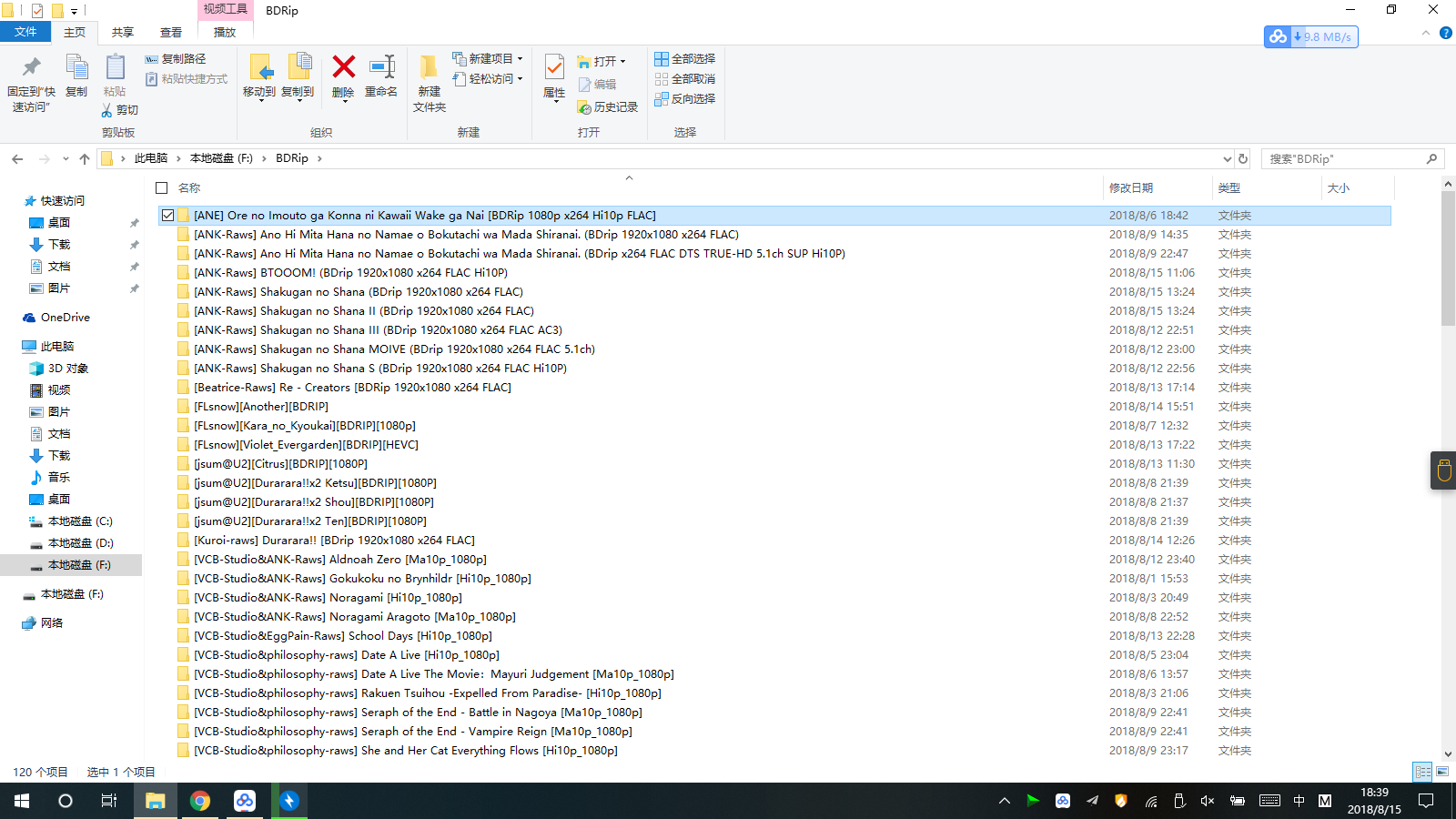Open the File menu tab
Viewport: 1456px width, 819px height.
(x=25, y=32)
